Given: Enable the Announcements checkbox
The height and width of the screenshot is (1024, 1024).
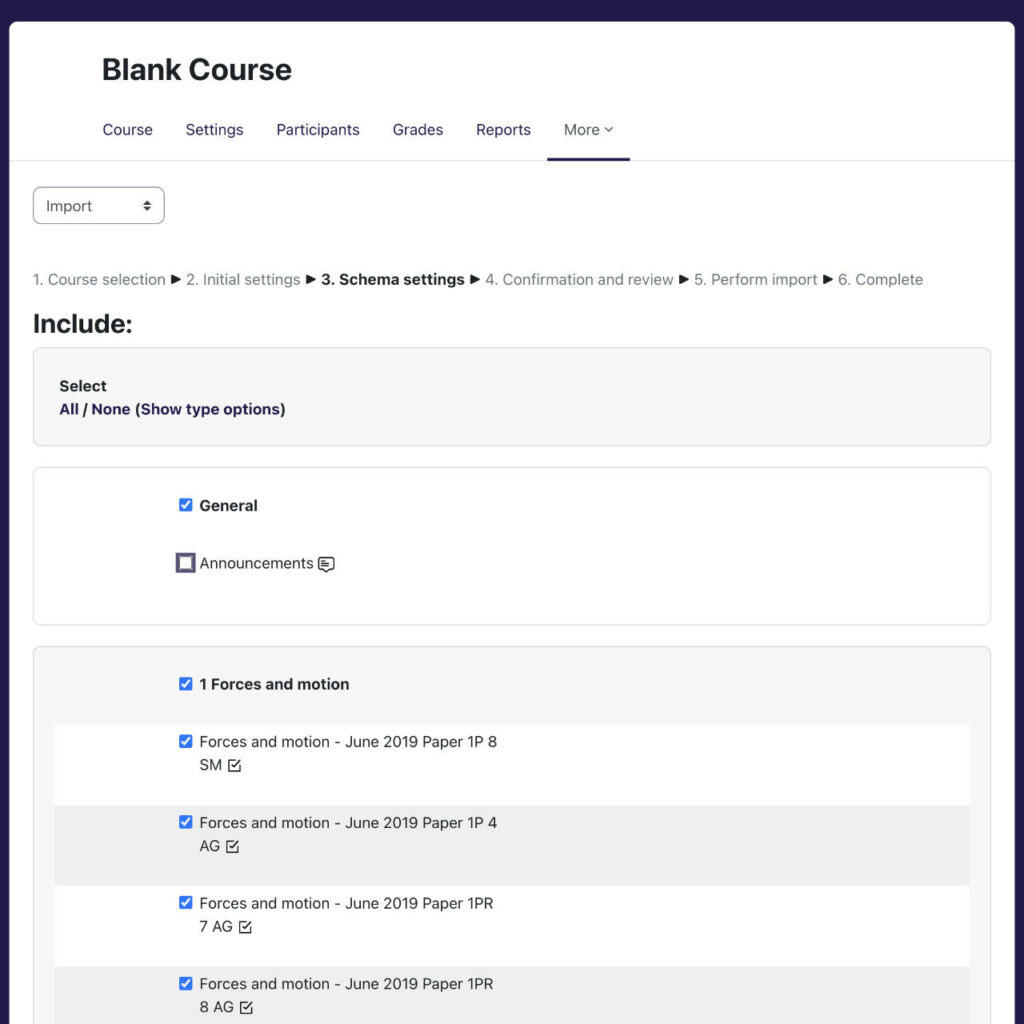Looking at the screenshot, I should (185, 563).
